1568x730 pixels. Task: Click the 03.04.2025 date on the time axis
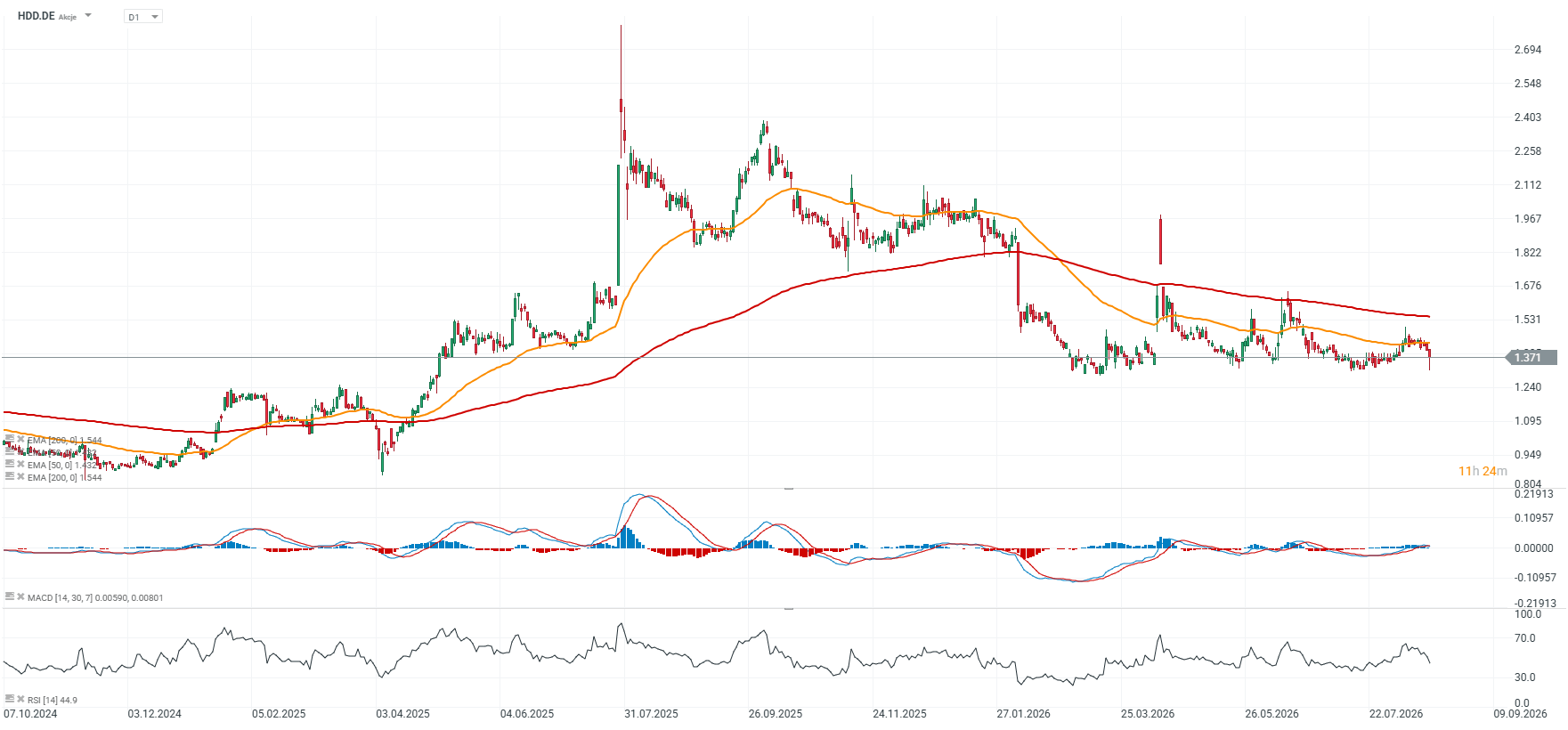coord(402,714)
